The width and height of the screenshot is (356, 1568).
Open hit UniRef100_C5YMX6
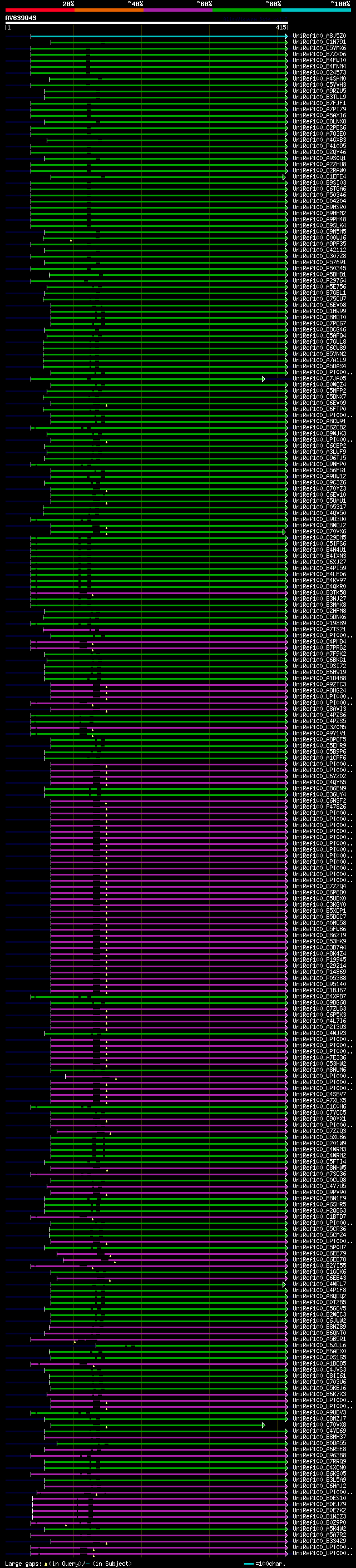tap(319, 48)
